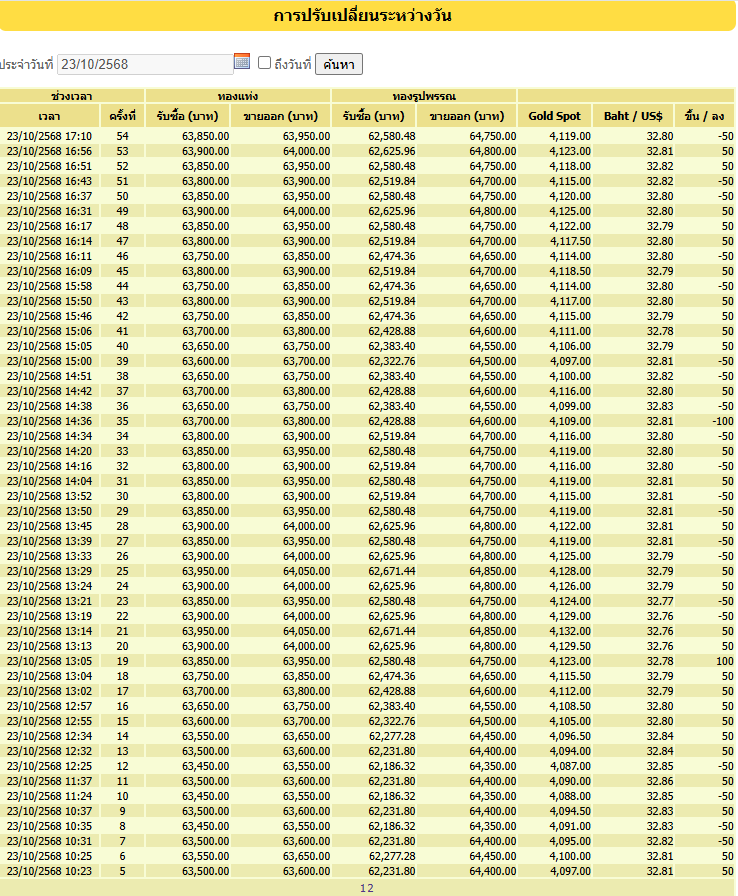Click the ค้นหา search button
The height and width of the screenshot is (896, 738).
(339, 64)
